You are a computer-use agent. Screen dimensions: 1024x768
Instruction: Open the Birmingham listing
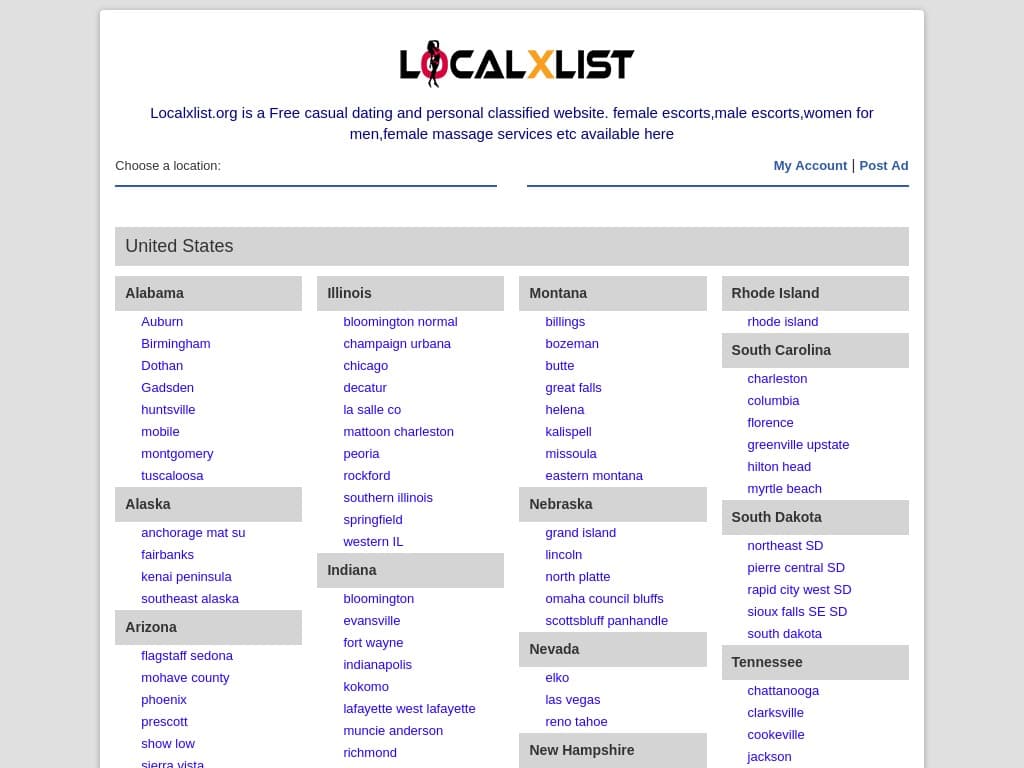pyautogui.click(x=175, y=343)
